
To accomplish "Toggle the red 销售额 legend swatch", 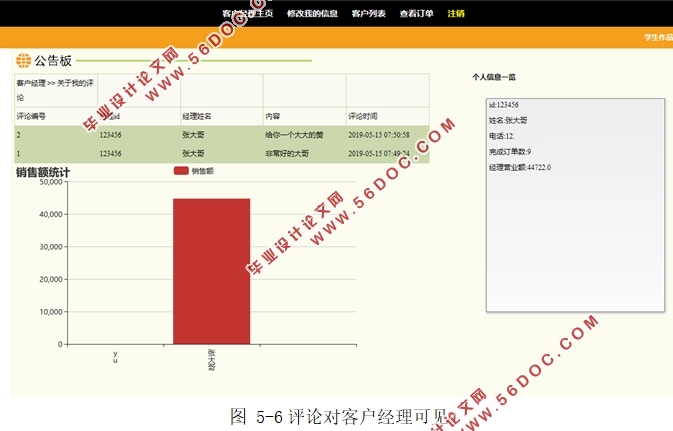I will (181, 171).
